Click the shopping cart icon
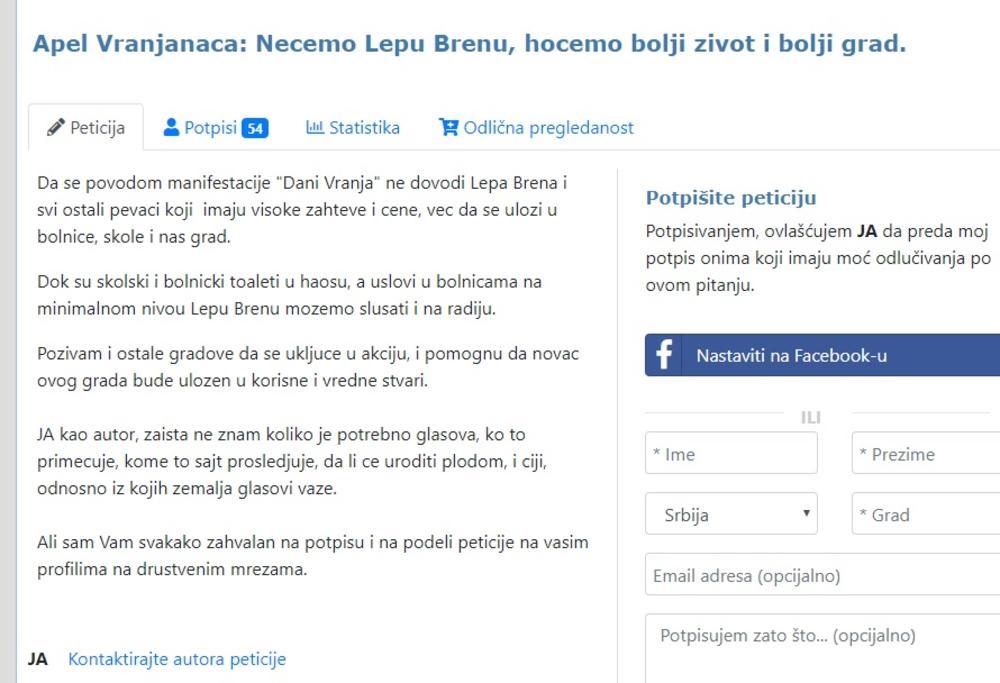 [448, 127]
